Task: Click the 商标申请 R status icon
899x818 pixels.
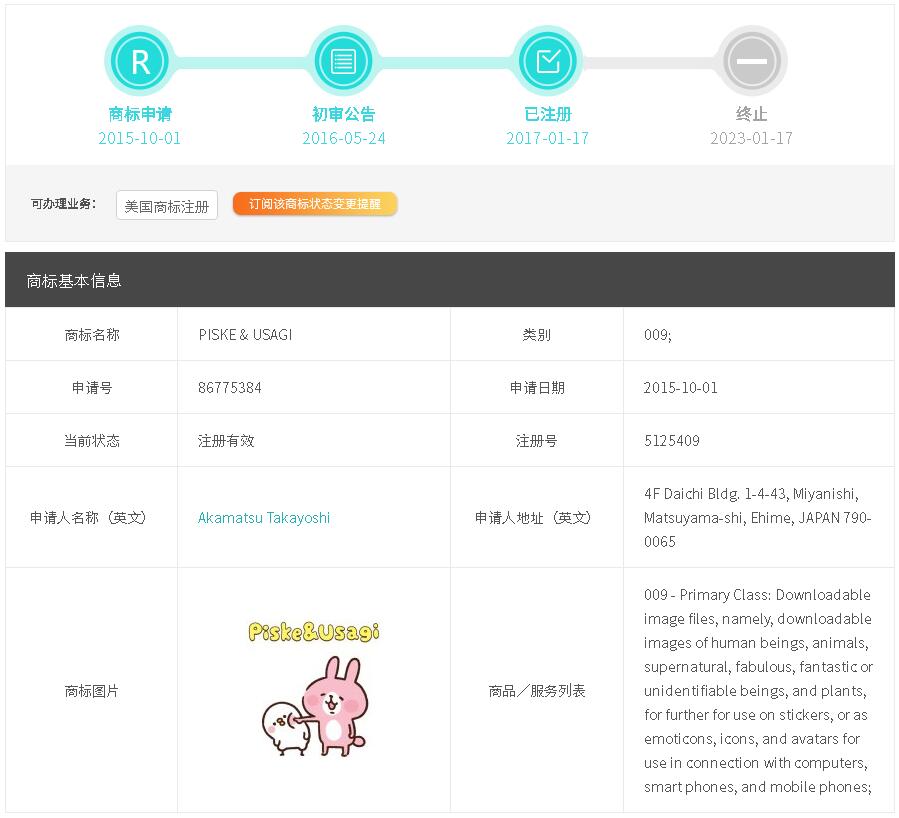Action: point(140,62)
